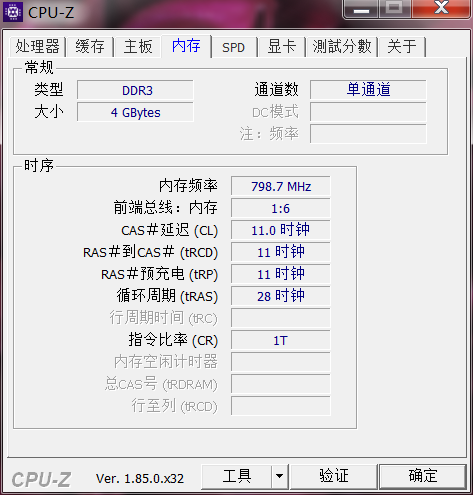473x495 pixels.
Task: Click the 798.7 MHz frequency value
Action: (281, 186)
